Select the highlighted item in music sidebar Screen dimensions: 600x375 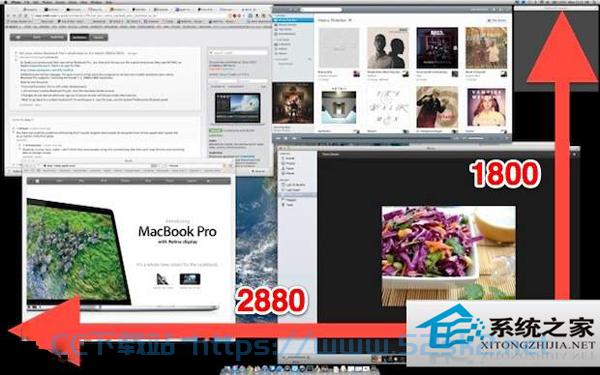click(293, 20)
